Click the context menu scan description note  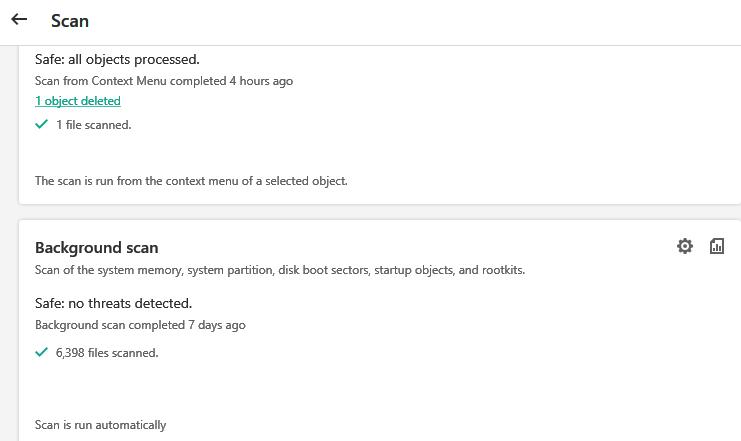(190, 181)
